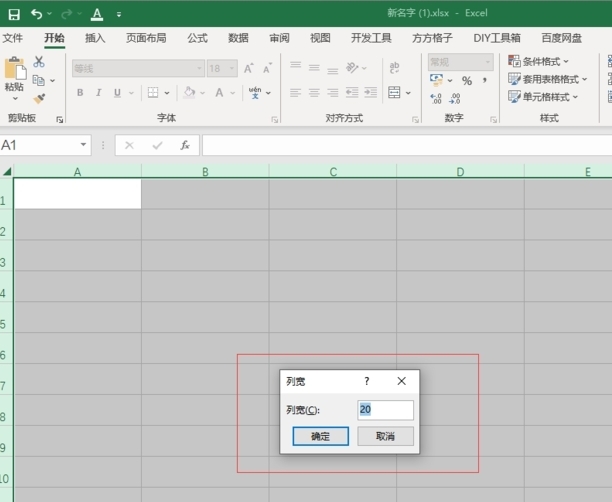Open the 单元格样式 menu
Screen dimensions: 612x502
543,97
